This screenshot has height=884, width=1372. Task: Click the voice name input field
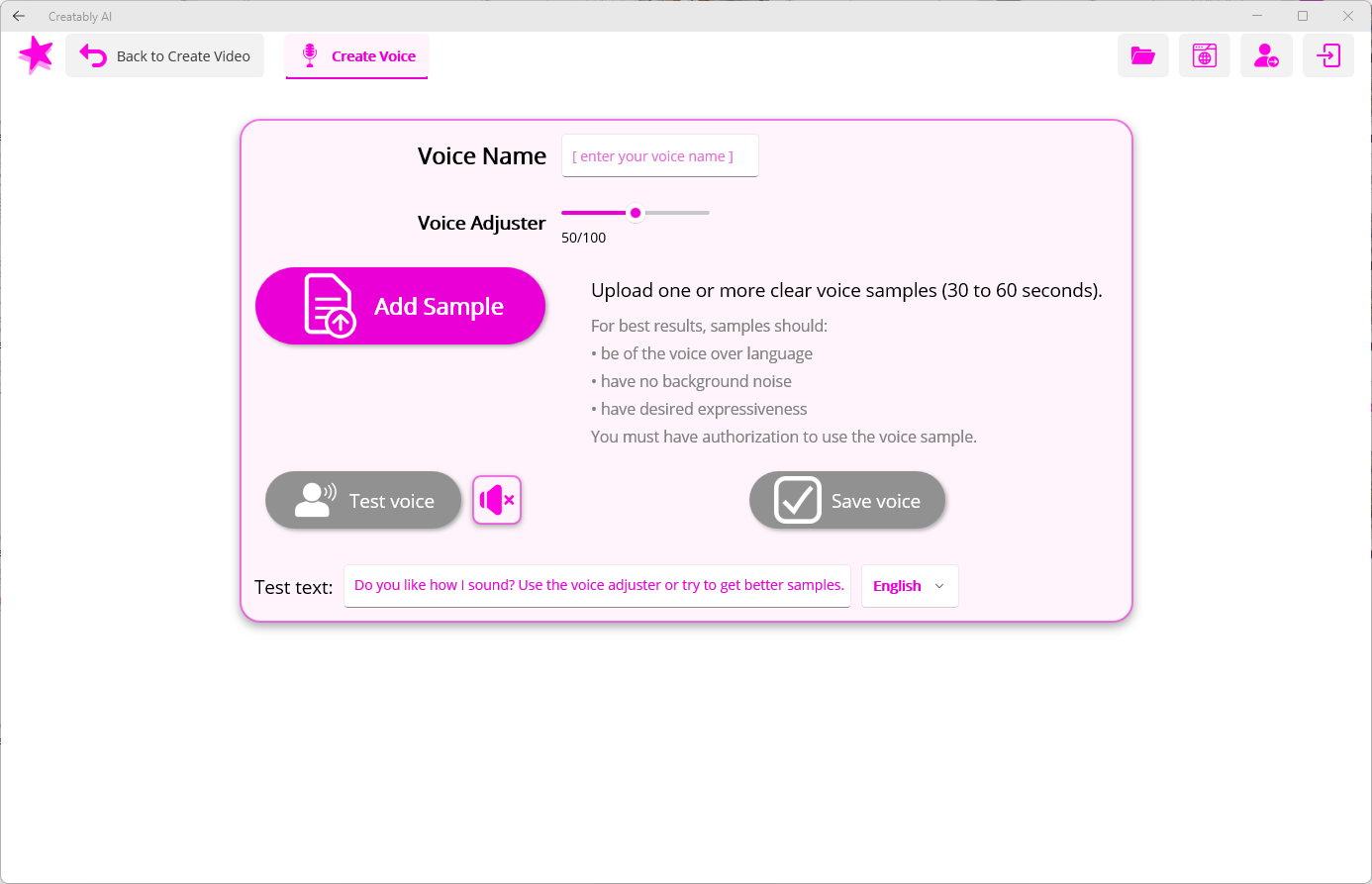(659, 155)
